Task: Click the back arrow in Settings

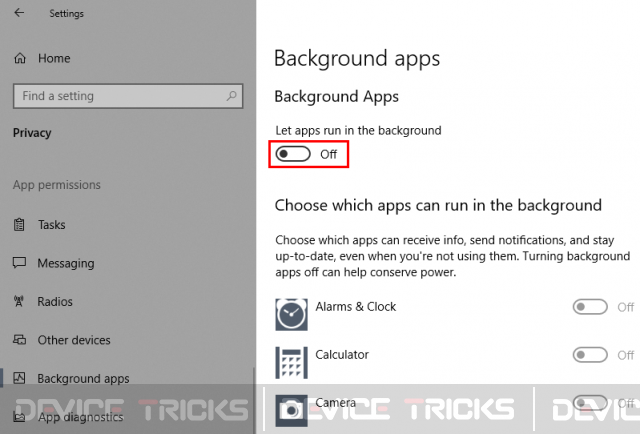Action: point(19,13)
